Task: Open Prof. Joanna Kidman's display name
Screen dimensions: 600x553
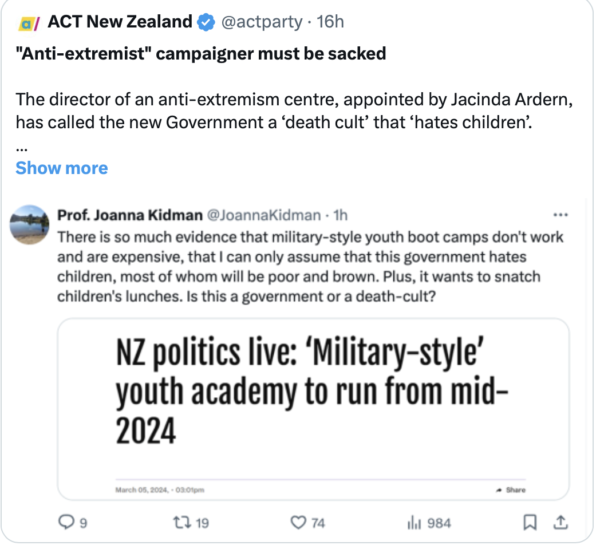Action: [x=130, y=215]
